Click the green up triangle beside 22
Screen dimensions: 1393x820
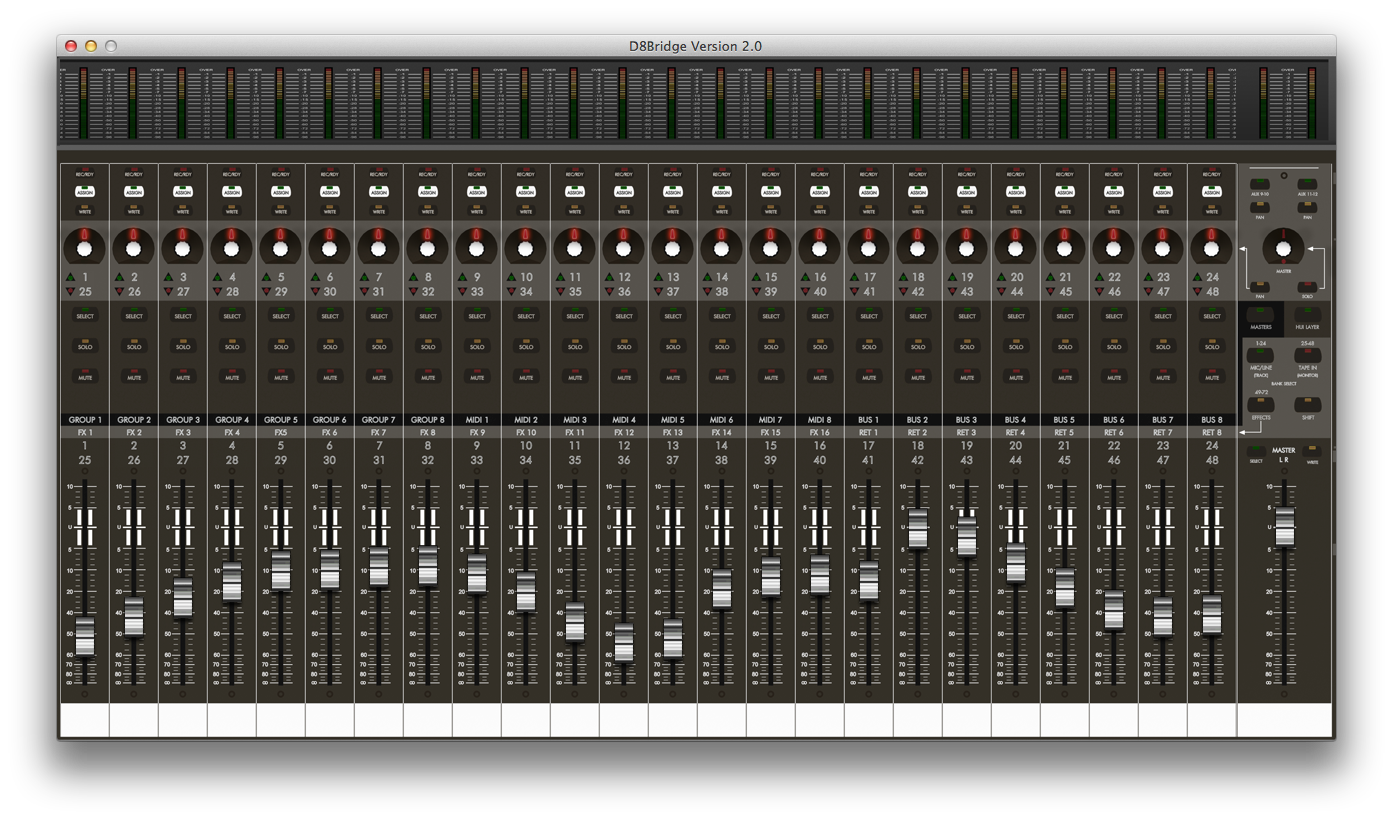[1100, 277]
